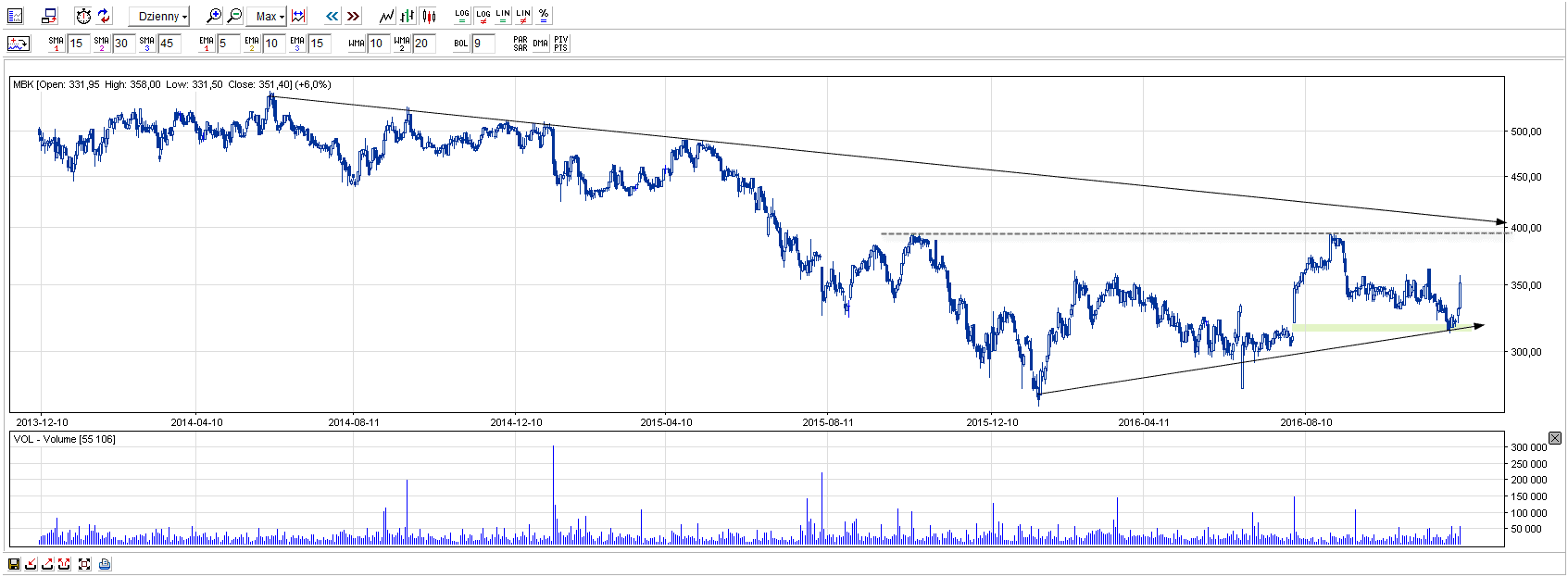
Task: Click the fullscreen chart icon
Action: pyautogui.click(x=84, y=564)
